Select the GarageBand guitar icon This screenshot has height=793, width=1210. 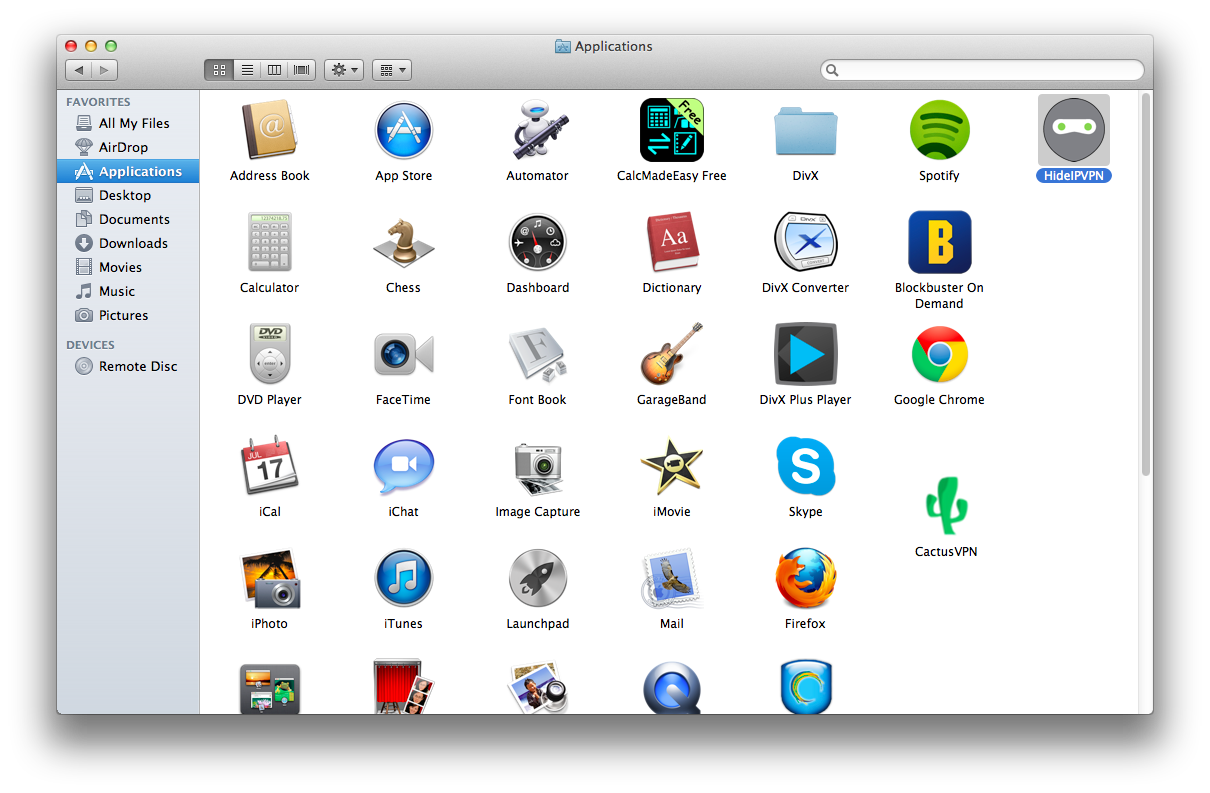tap(672, 354)
